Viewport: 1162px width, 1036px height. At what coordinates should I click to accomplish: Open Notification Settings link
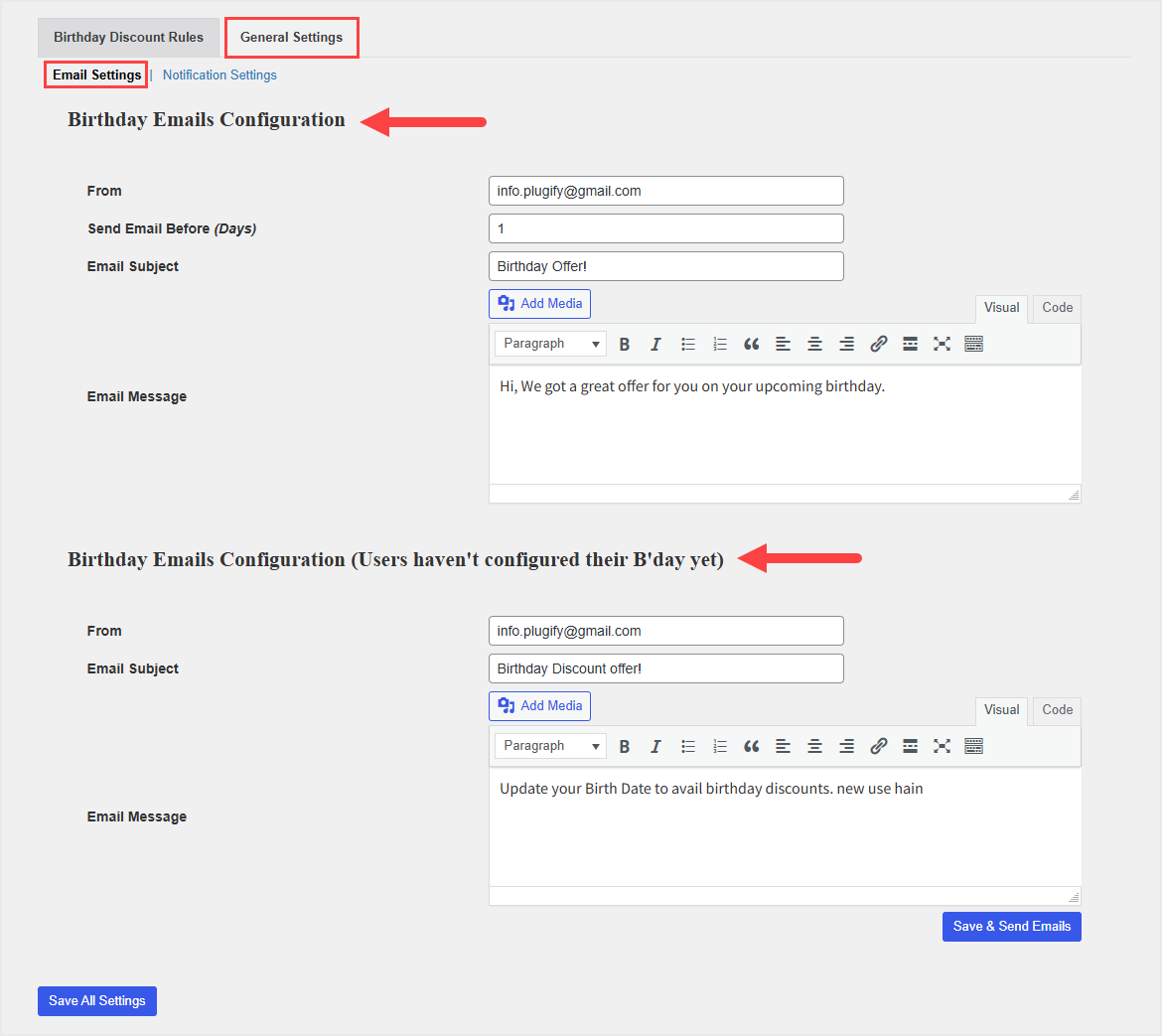tap(219, 75)
